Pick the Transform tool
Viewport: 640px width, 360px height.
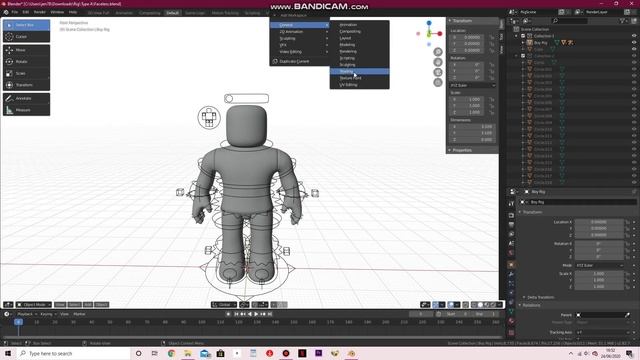tap(27, 85)
